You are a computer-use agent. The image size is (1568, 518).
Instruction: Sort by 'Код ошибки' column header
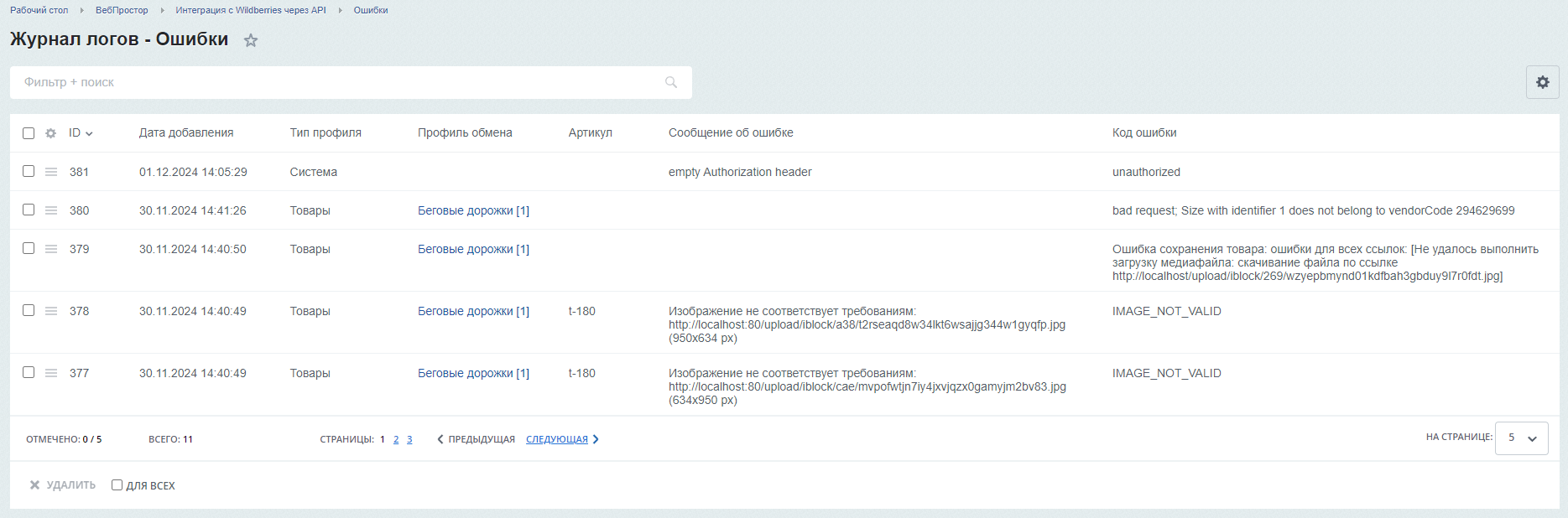click(x=1144, y=132)
